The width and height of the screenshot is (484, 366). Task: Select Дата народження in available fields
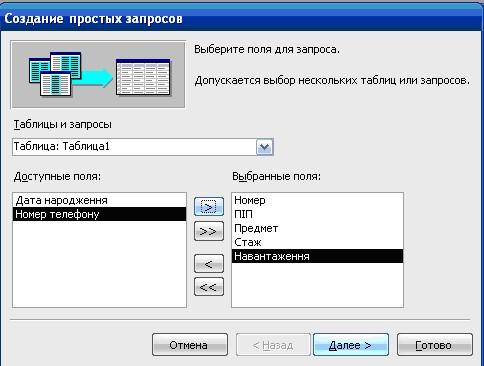(x=99, y=200)
